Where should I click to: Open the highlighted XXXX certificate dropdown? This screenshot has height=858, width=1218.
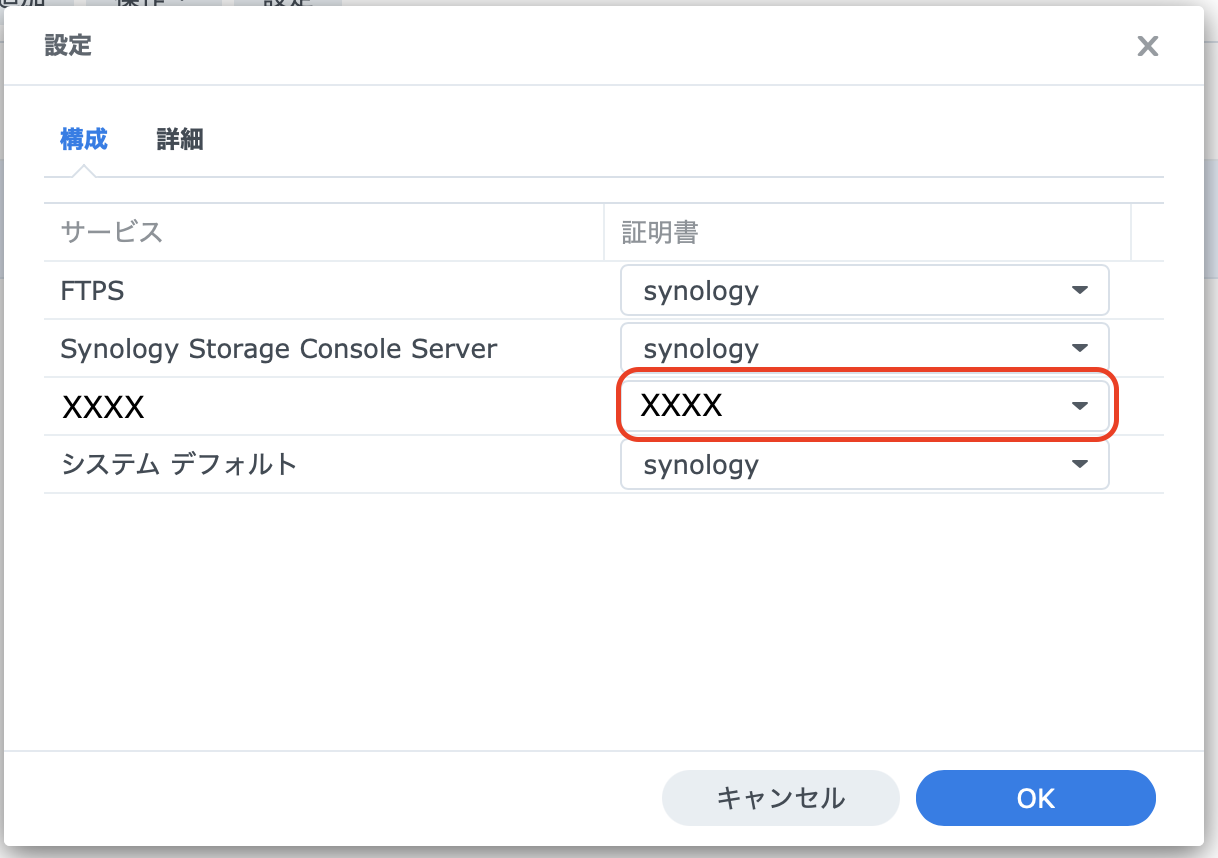coord(865,406)
